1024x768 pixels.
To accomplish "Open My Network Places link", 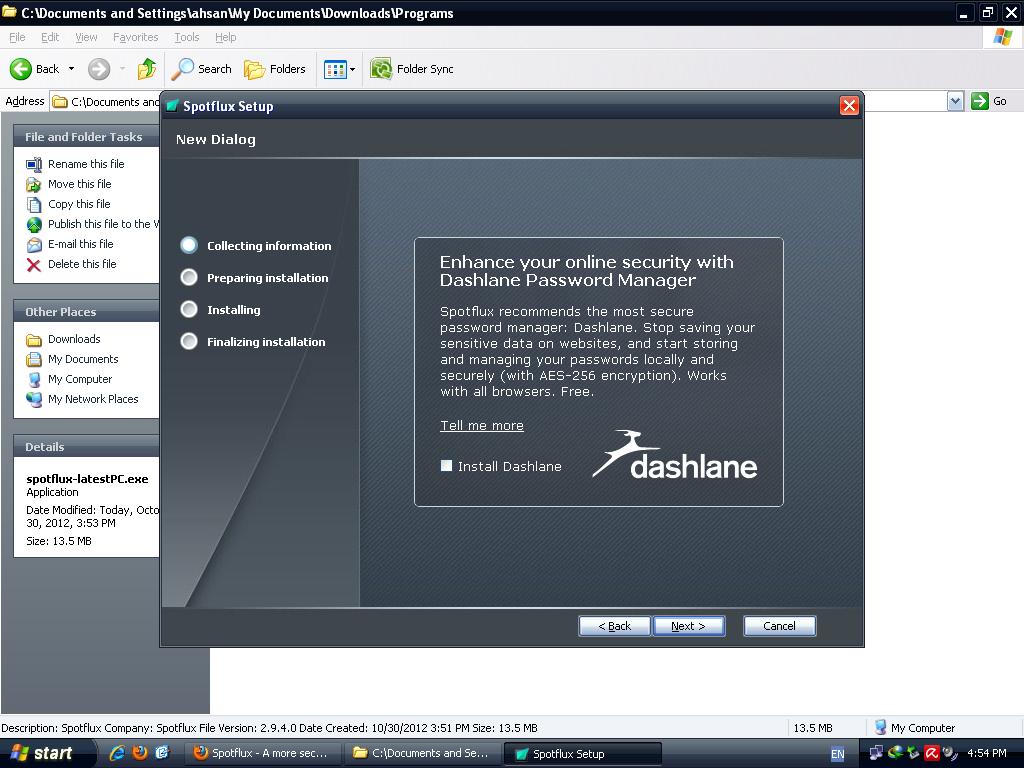I will [x=93, y=399].
